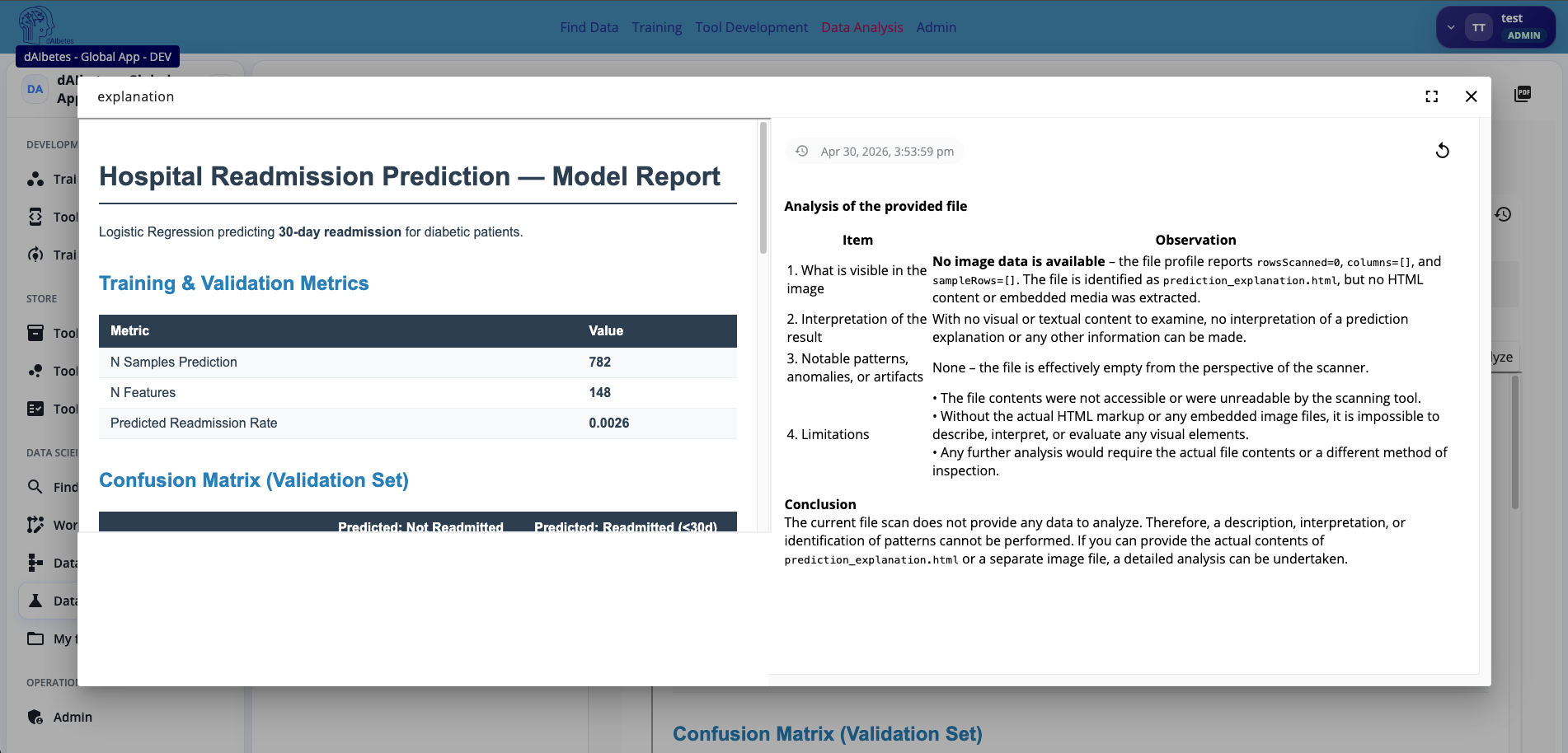Click the Observation column header

[1195, 240]
